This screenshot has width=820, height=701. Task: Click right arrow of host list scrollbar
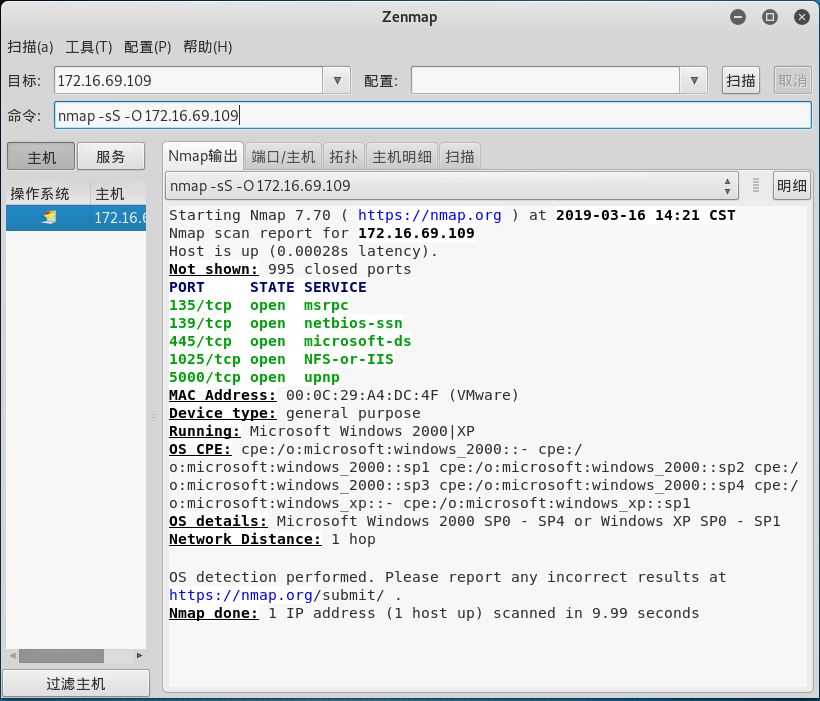pyautogui.click(x=139, y=655)
